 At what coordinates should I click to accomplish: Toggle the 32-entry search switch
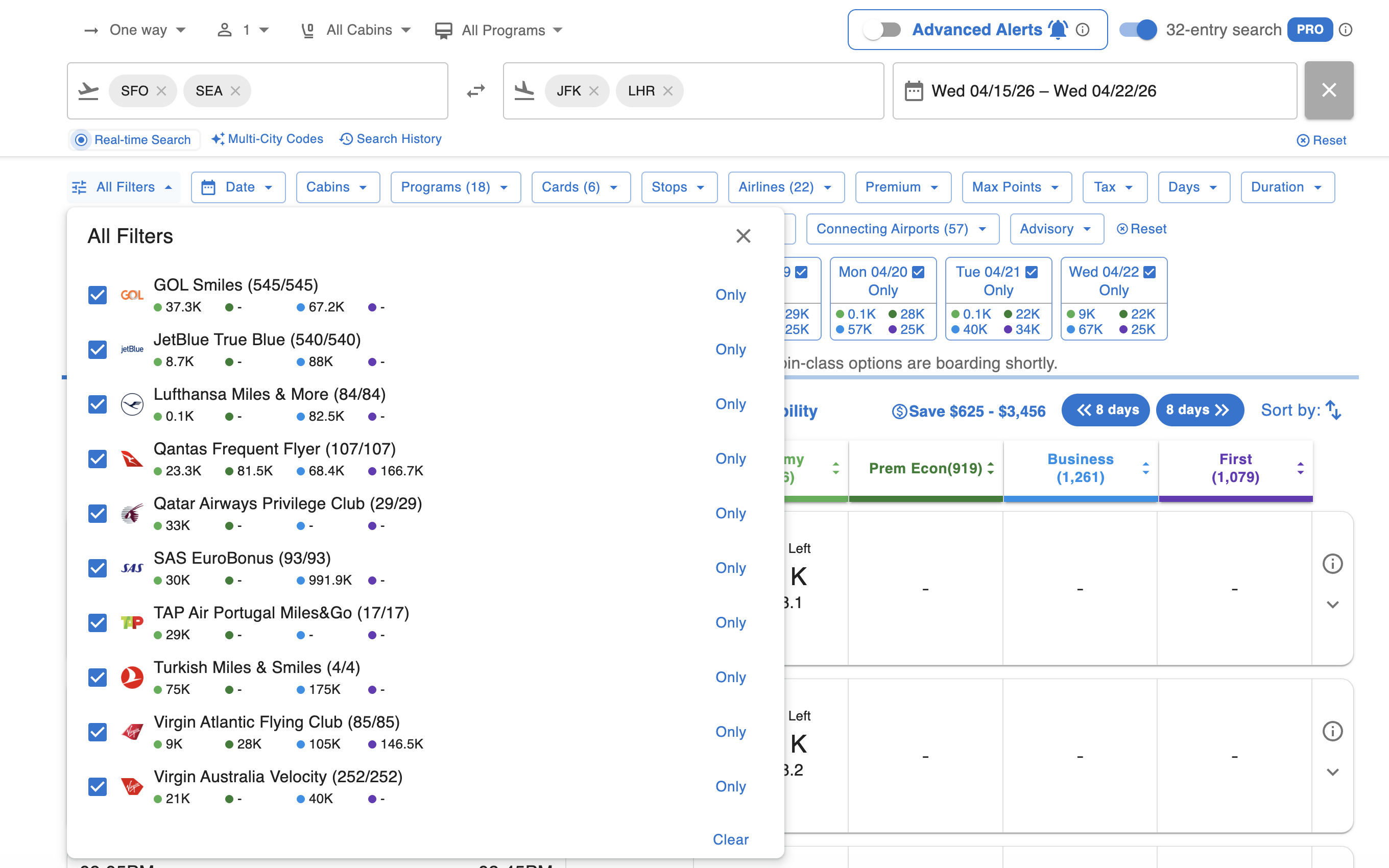tap(1138, 30)
